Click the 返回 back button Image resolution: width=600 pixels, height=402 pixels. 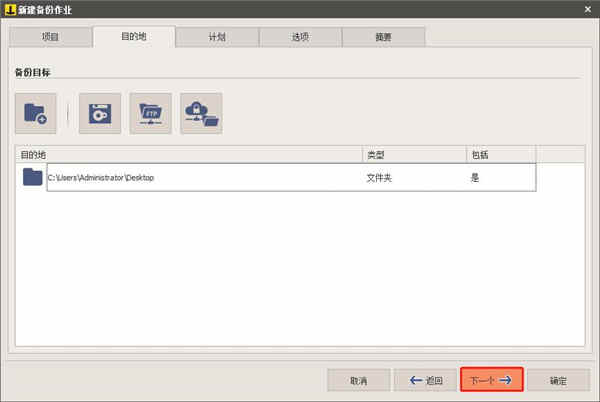point(426,380)
